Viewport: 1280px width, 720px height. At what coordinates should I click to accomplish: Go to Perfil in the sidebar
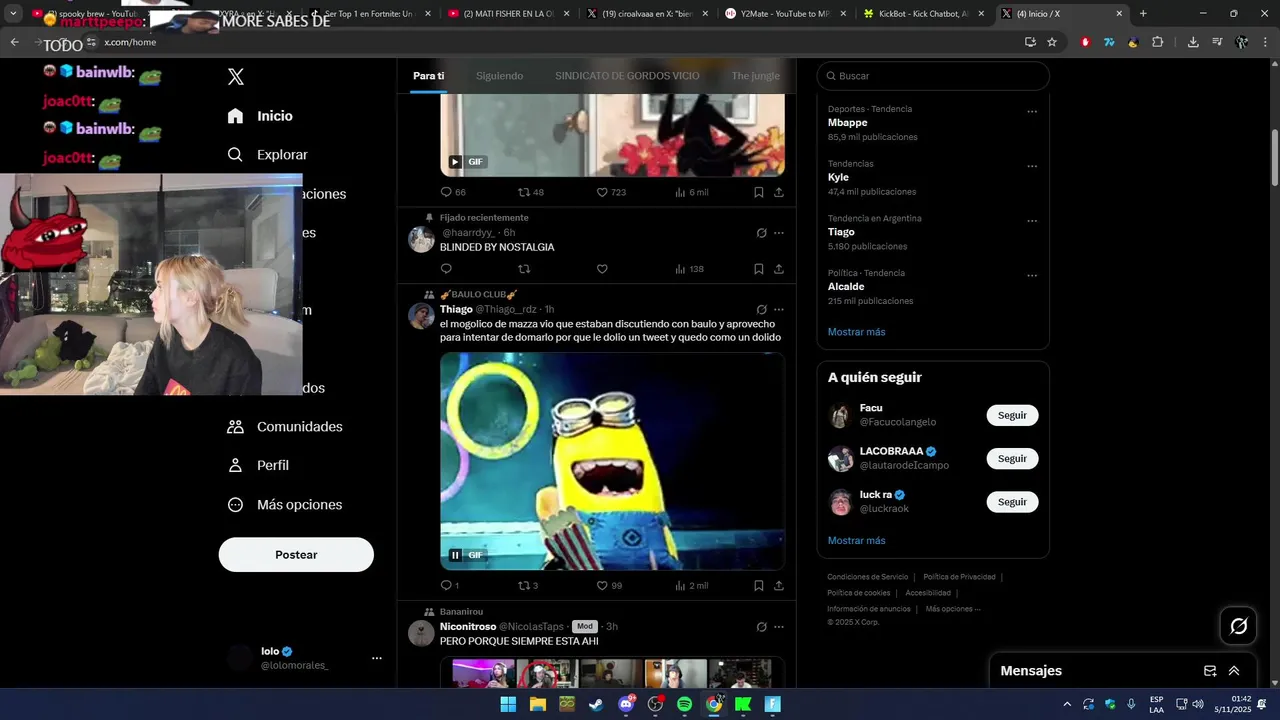pyautogui.click(x=258, y=466)
